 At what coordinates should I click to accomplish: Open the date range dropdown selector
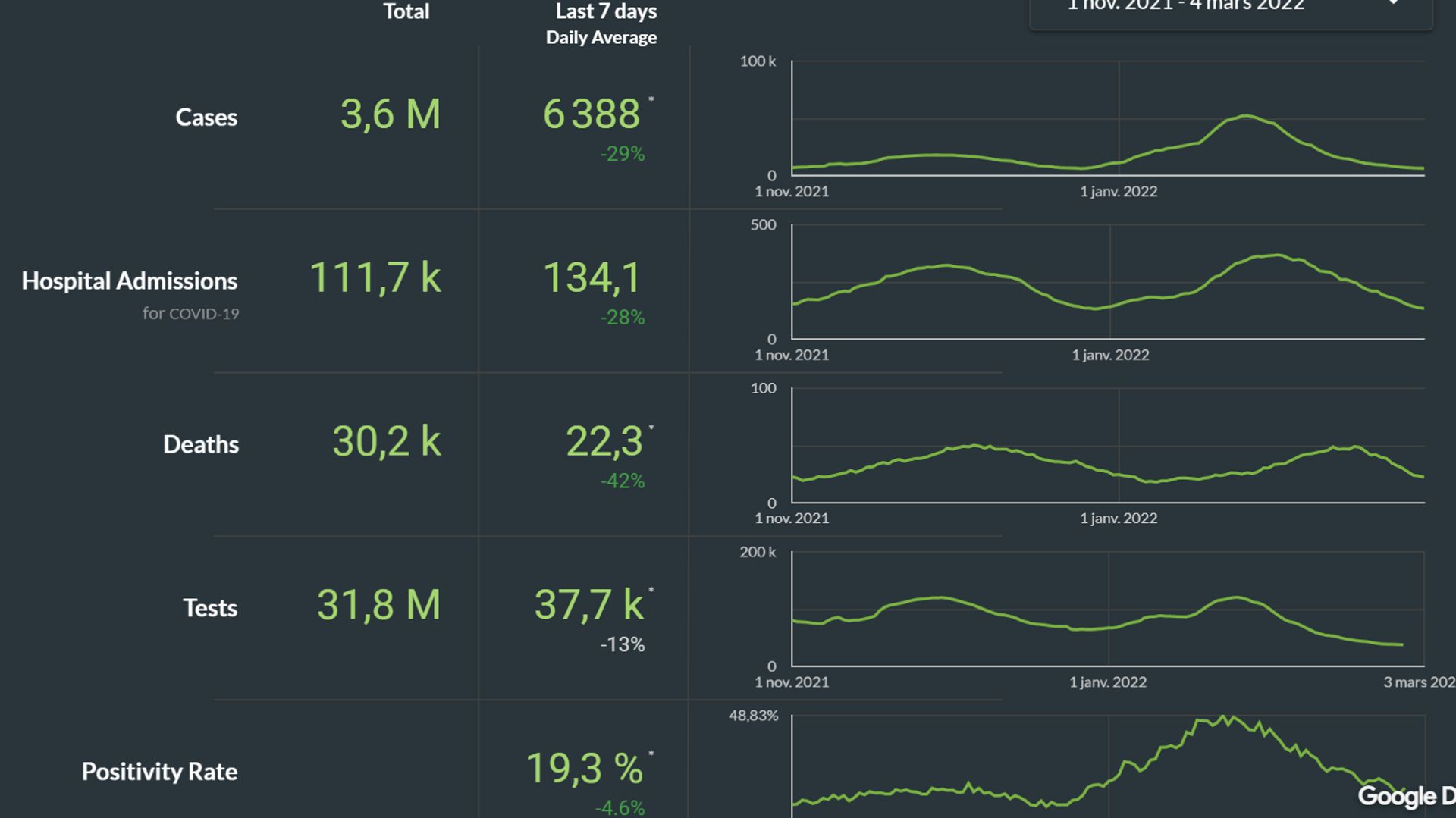coord(1231,9)
